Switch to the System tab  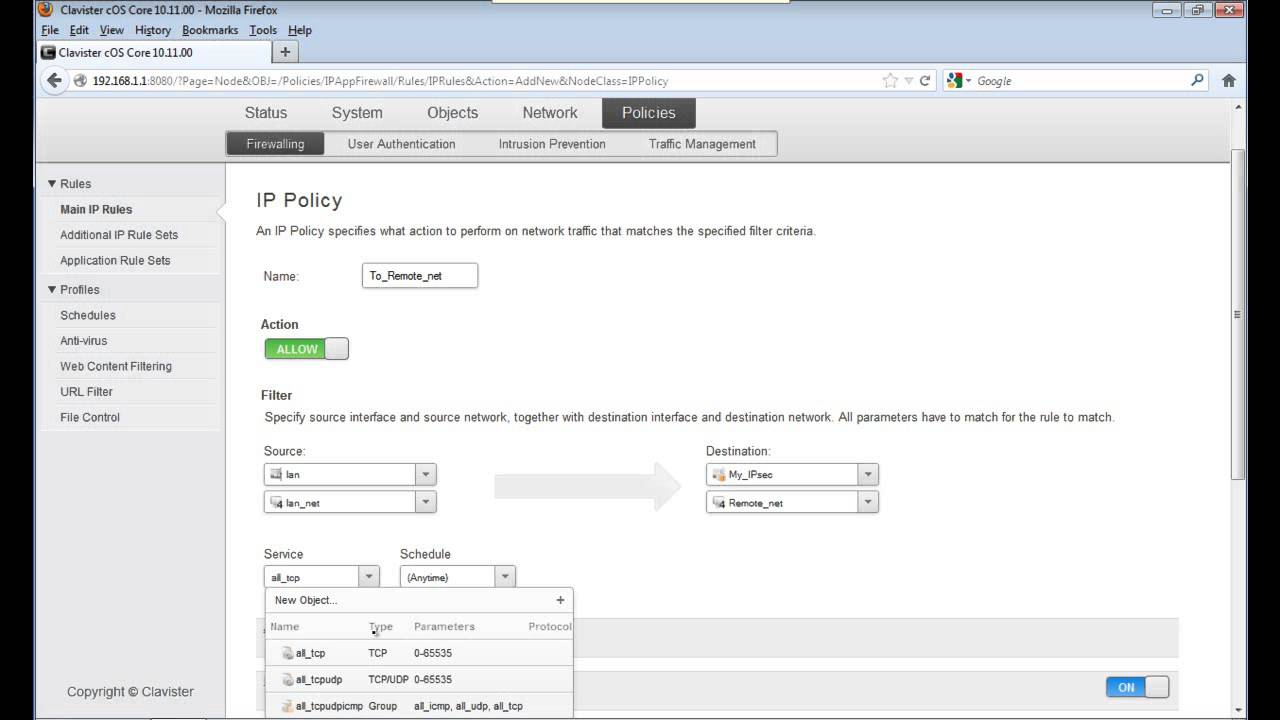point(357,113)
